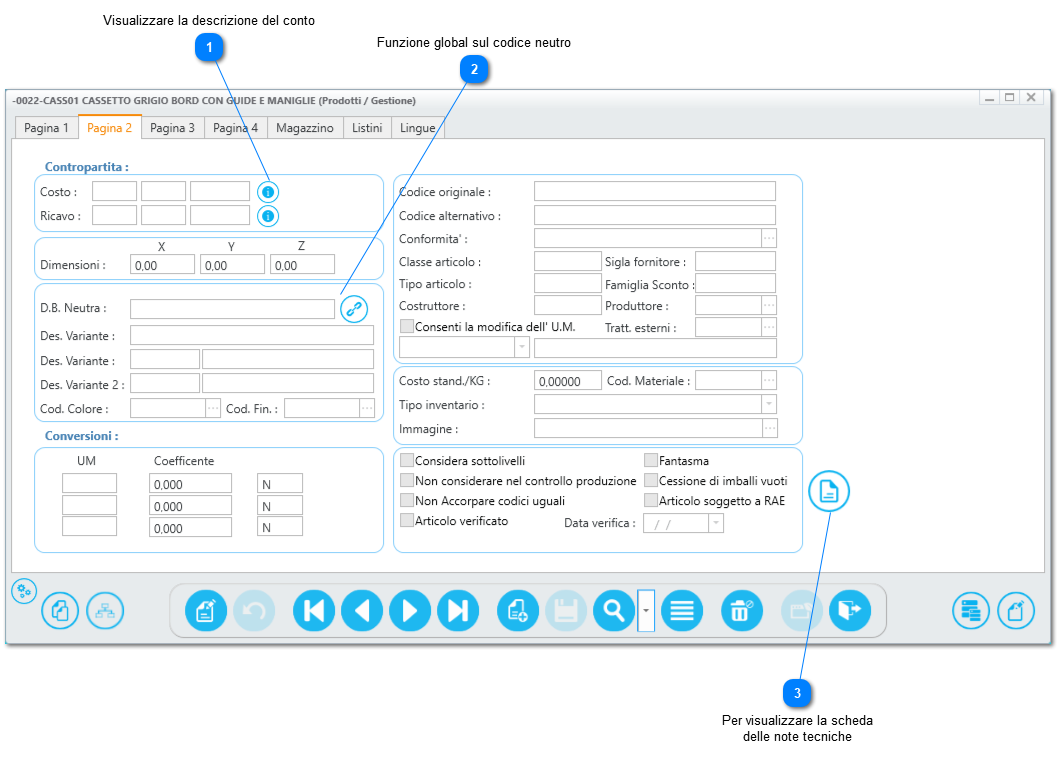Viewport: 1060px width, 760px height.
Task: Open the Data verifica date picker
Action: [x=716, y=523]
